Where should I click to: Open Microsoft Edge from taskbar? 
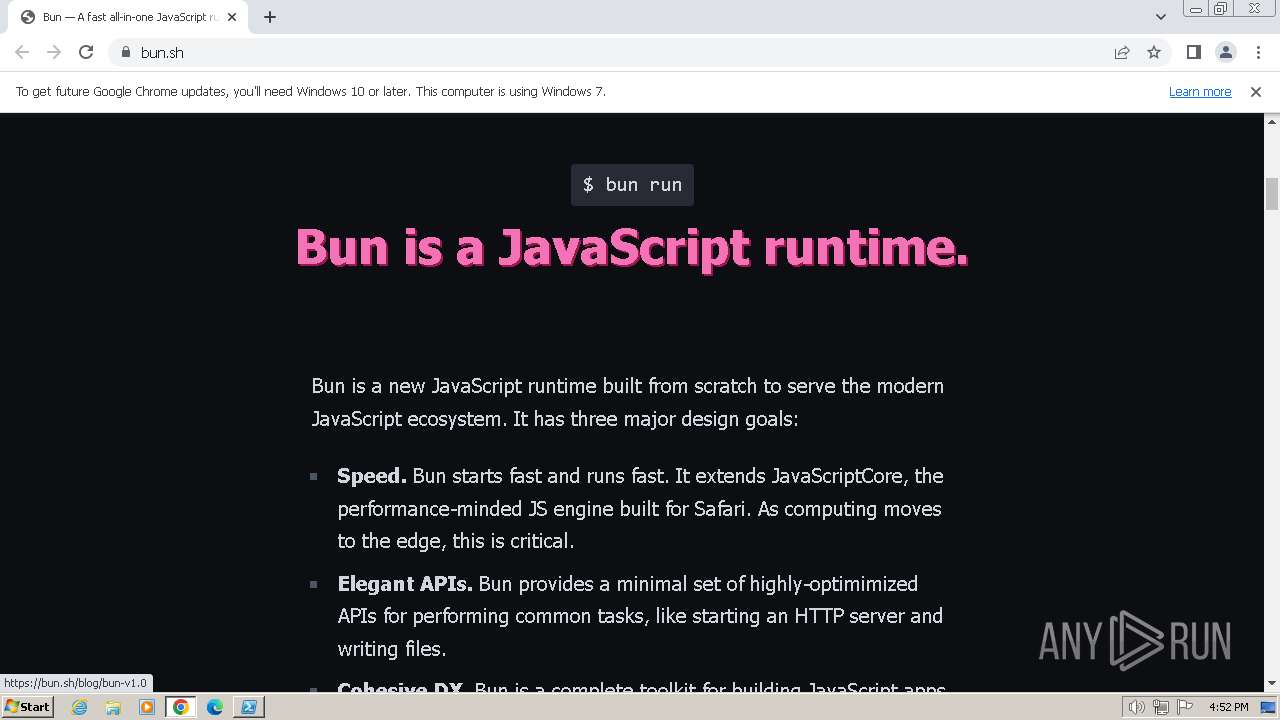click(x=215, y=707)
